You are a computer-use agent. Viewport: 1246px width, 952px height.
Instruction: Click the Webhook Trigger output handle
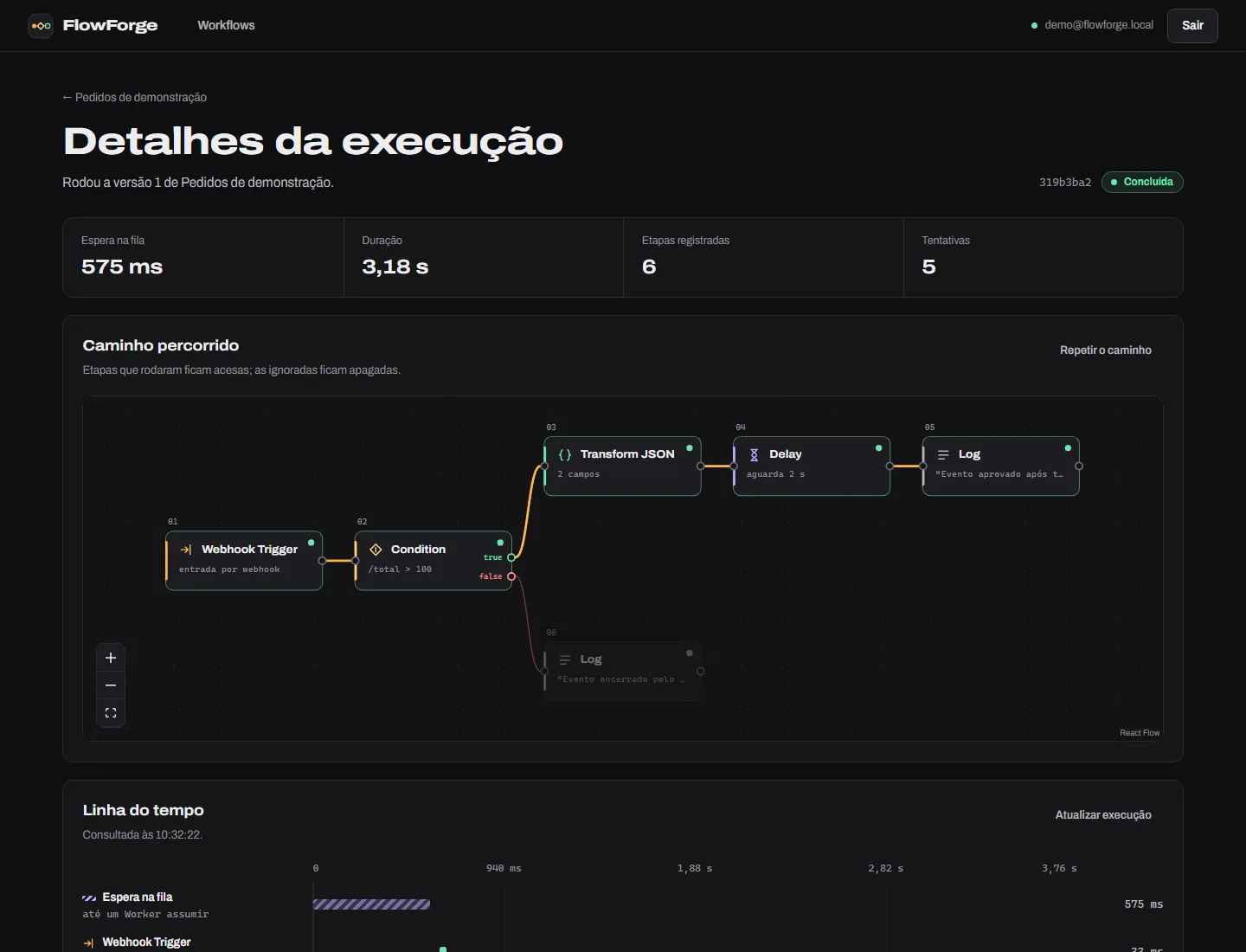click(322, 561)
